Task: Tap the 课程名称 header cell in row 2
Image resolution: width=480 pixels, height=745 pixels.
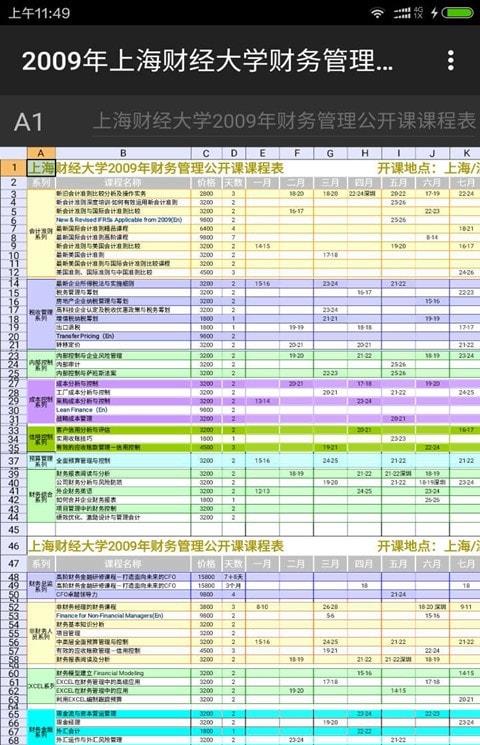Action: click(x=123, y=183)
